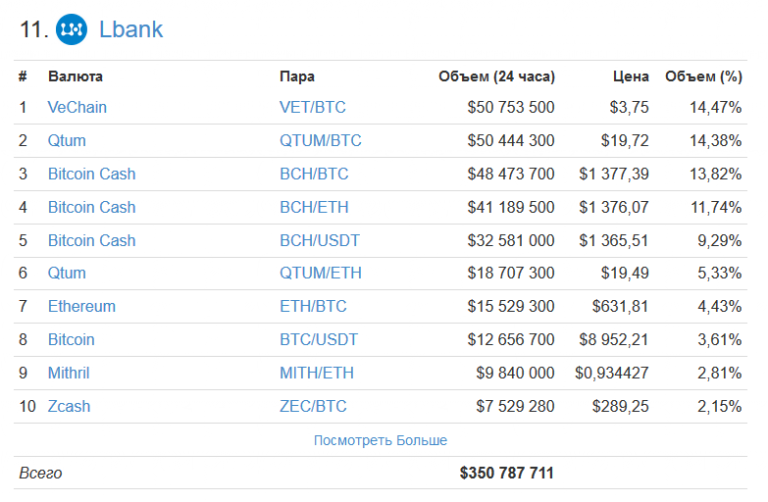The height and width of the screenshot is (502, 768).
Task: Click the Объем (24 часа) column header
Action: click(496, 76)
